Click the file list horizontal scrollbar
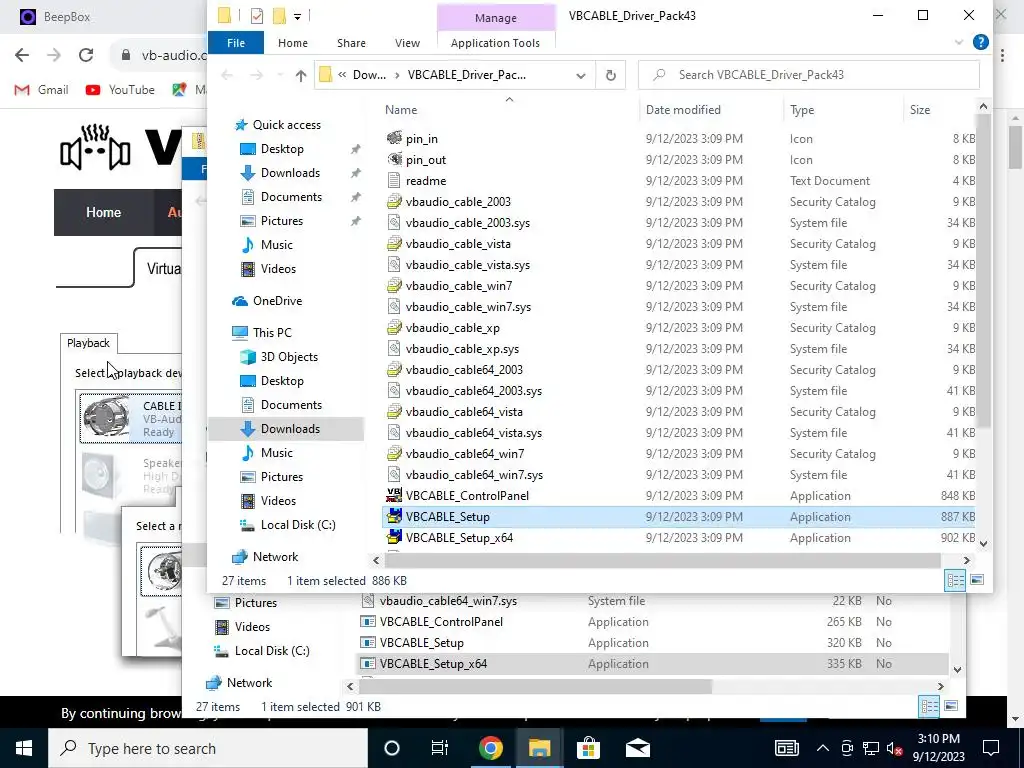Screen dimensions: 1024x768 click(662, 560)
